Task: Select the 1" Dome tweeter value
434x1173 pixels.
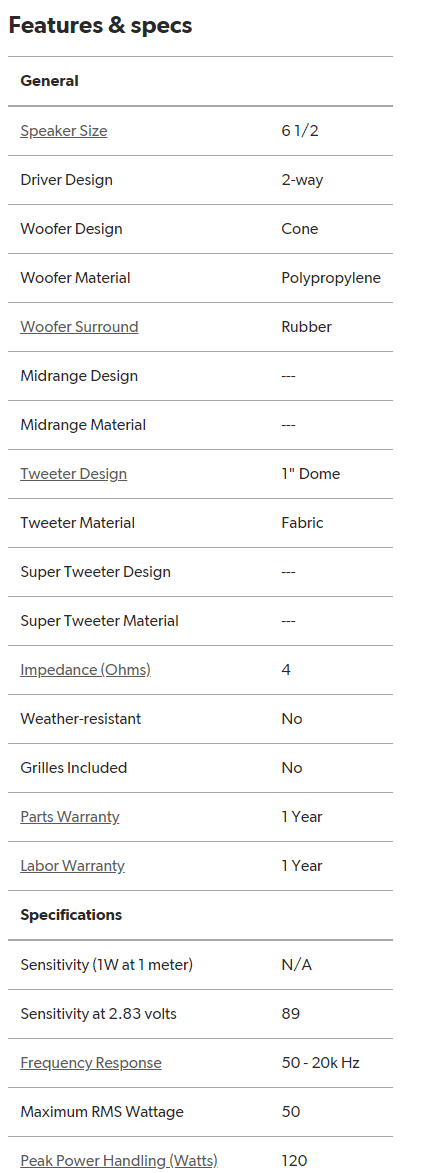Action: pos(311,474)
